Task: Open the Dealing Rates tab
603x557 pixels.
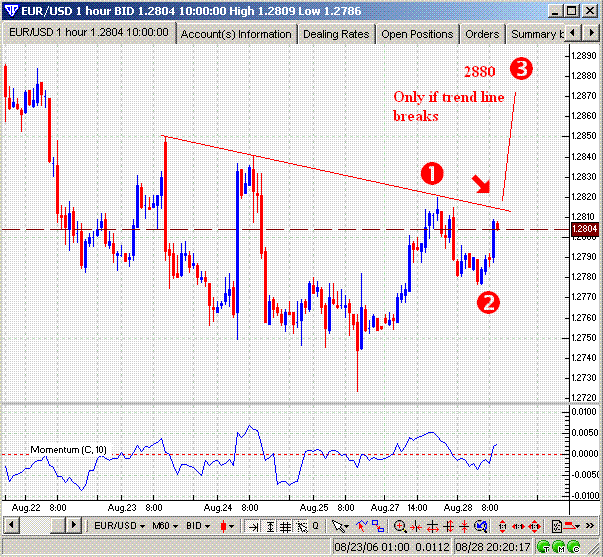Action: (336, 34)
